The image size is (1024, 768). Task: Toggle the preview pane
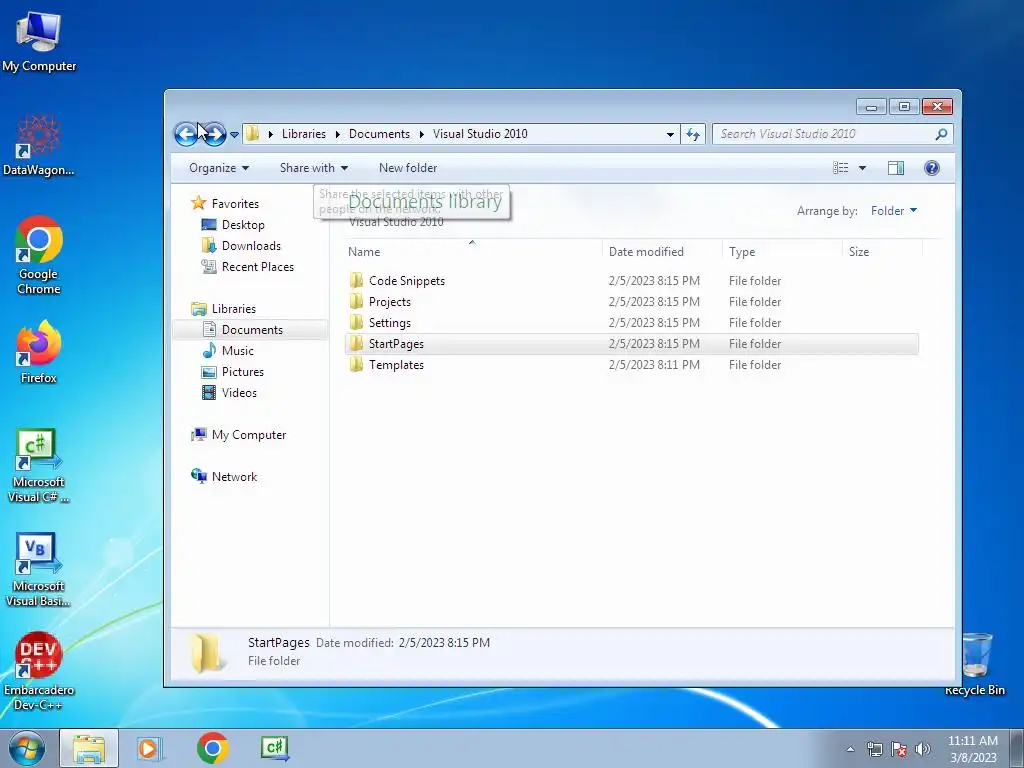(x=896, y=168)
